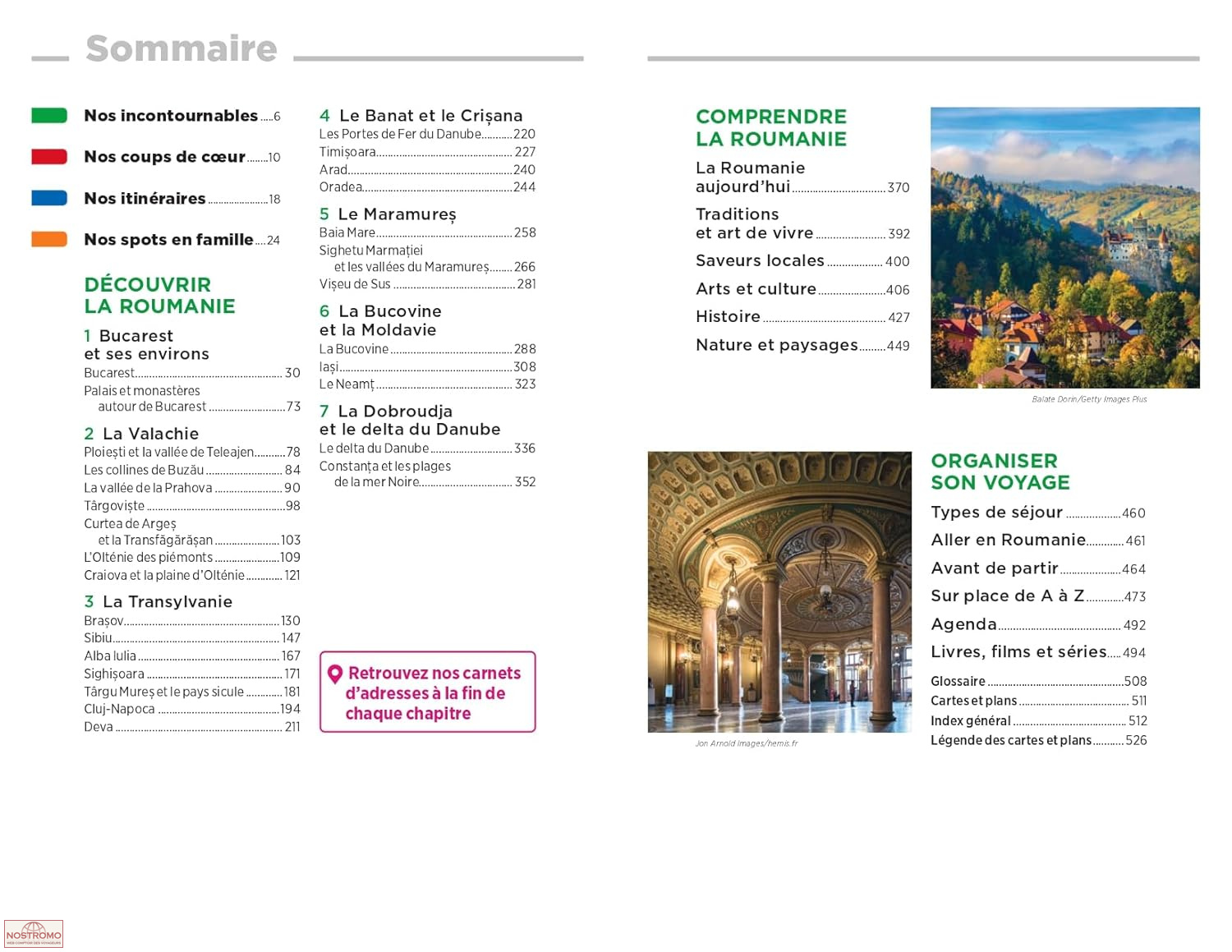Open the 'Târgoviște' entry
The width and height of the screenshot is (1232, 952).
(192, 506)
